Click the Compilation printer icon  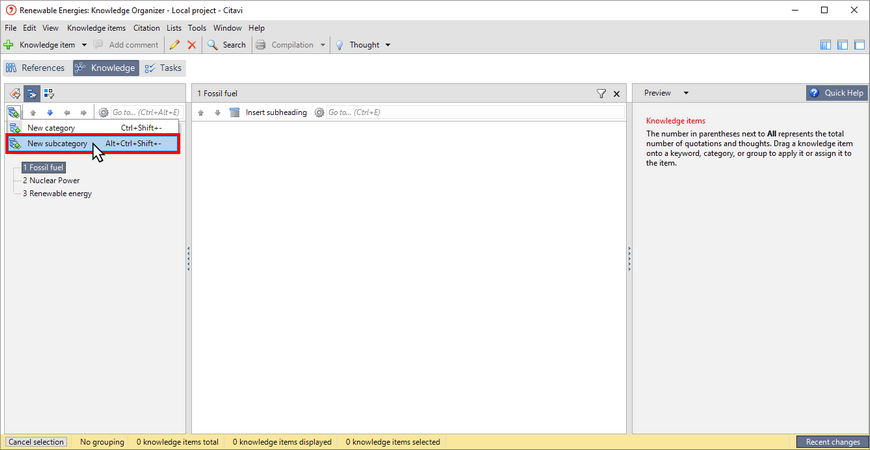(x=261, y=45)
